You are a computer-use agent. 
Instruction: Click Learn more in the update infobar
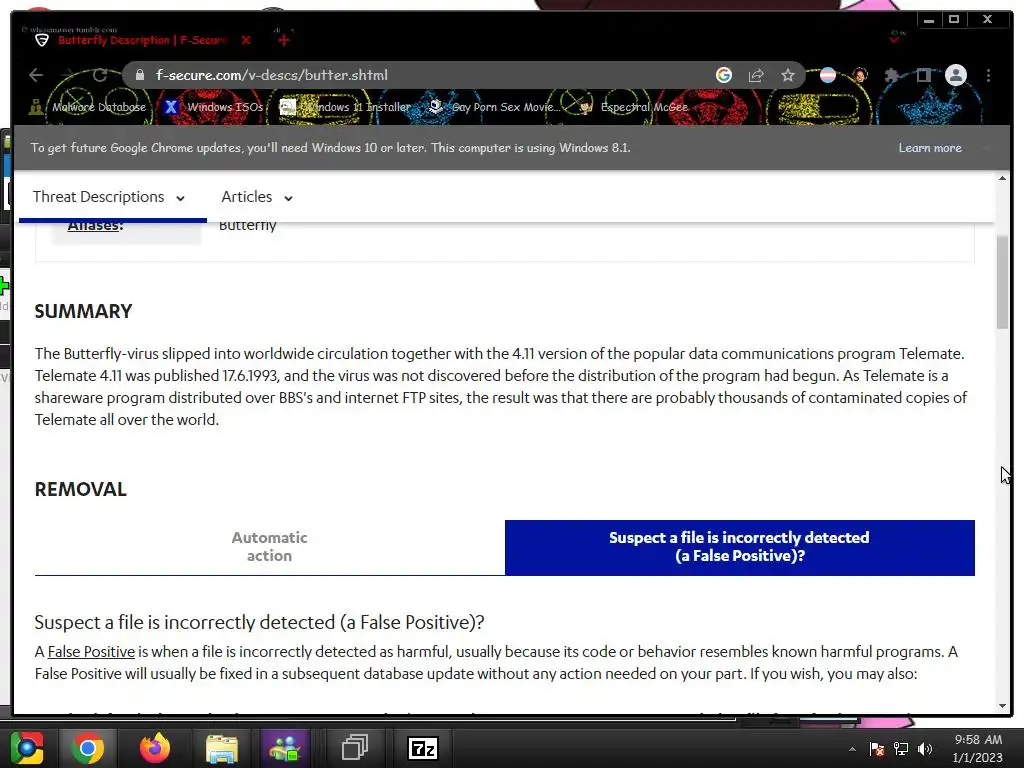[930, 148]
